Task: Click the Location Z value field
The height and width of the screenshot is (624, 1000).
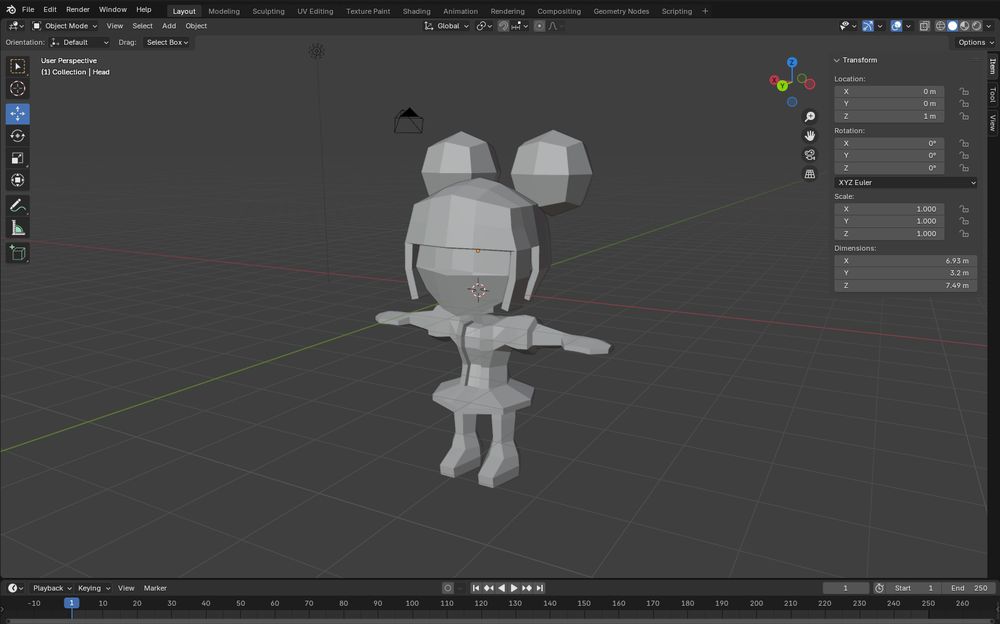Action: 889,117
